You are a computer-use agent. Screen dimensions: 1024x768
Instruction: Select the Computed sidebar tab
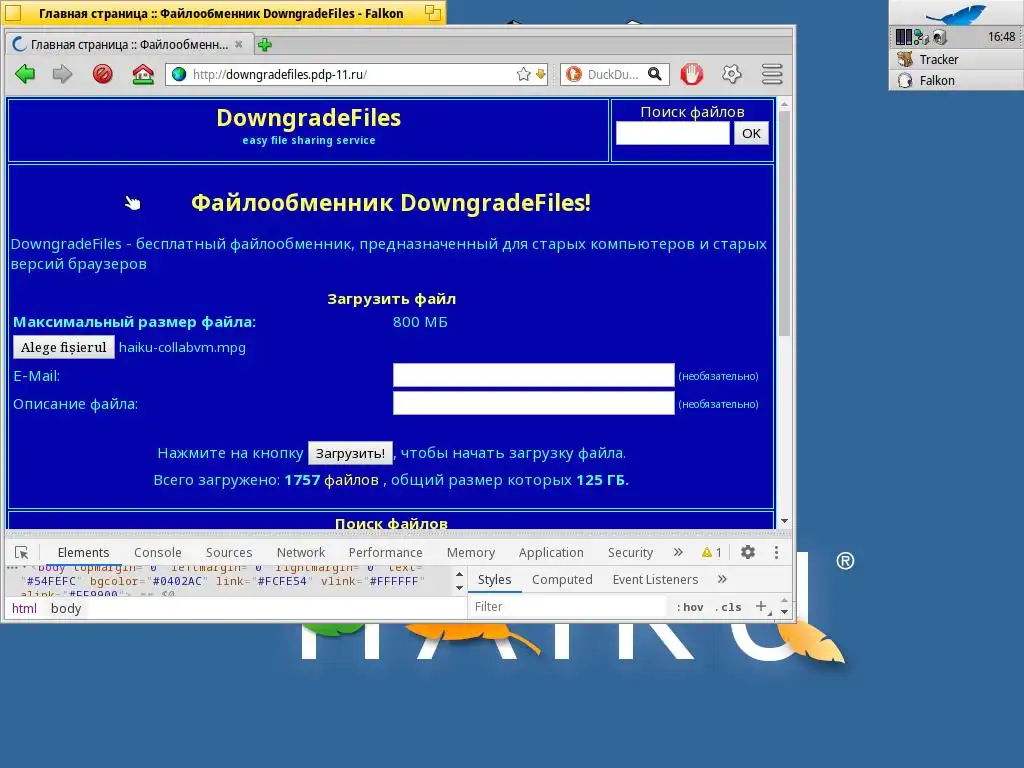[562, 579]
